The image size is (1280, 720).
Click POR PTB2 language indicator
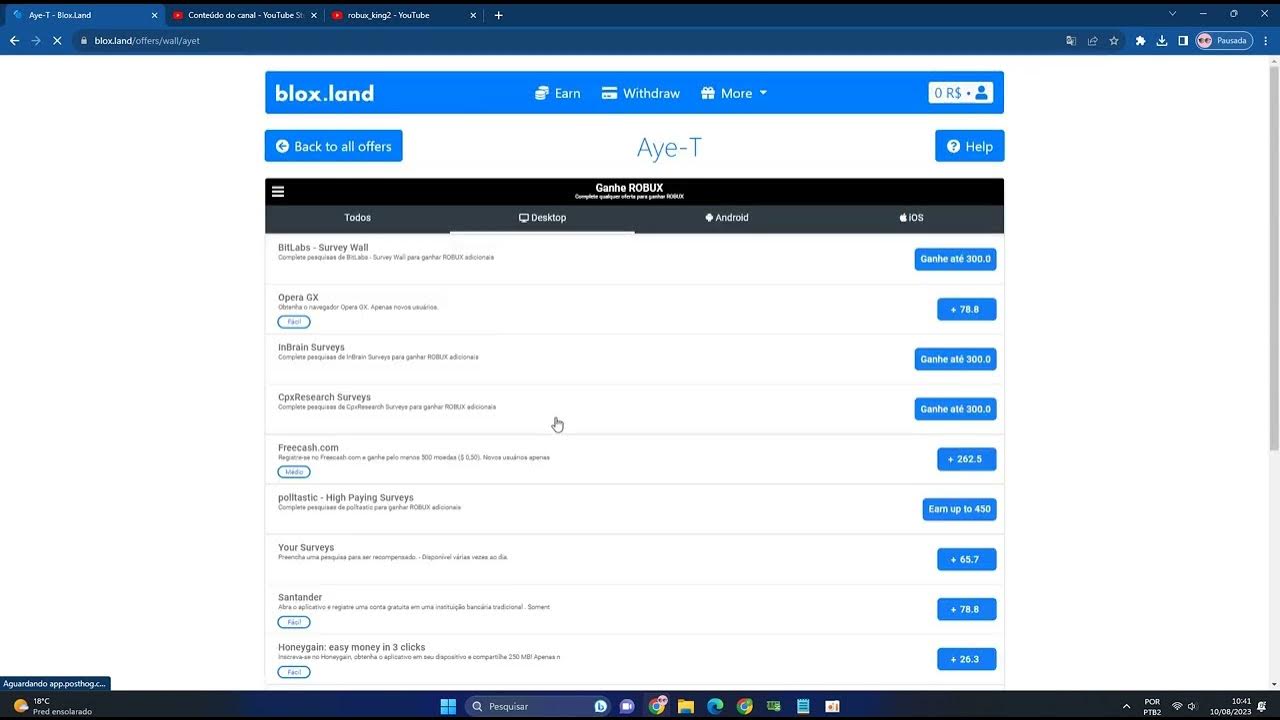(1152, 706)
